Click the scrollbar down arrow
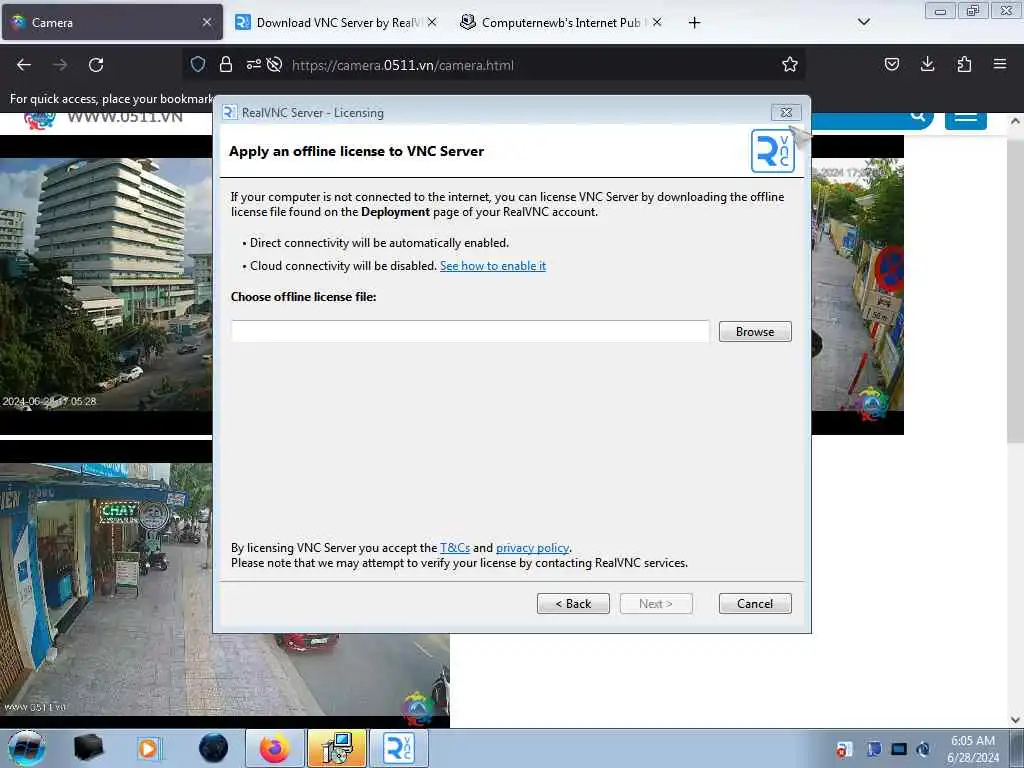 1015,720
